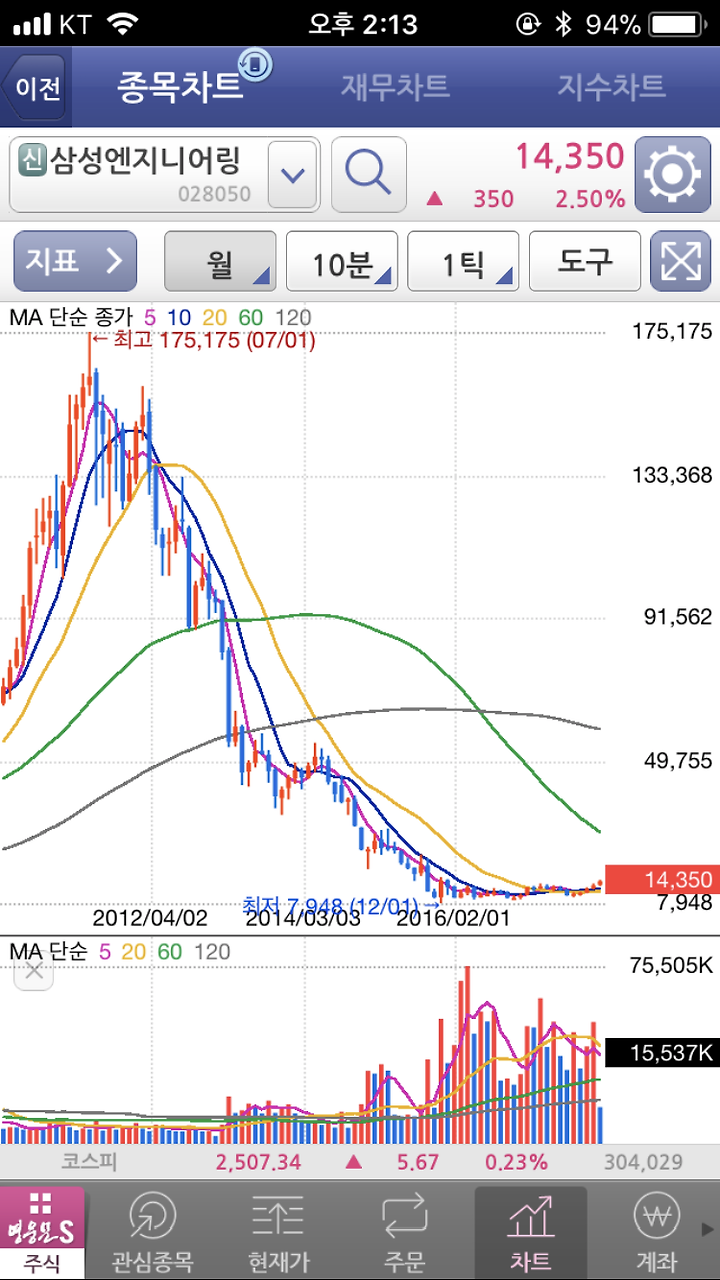The height and width of the screenshot is (1280, 720).
Task: Tap the MA 단순 종가 price legend
Action: click(x=73, y=318)
